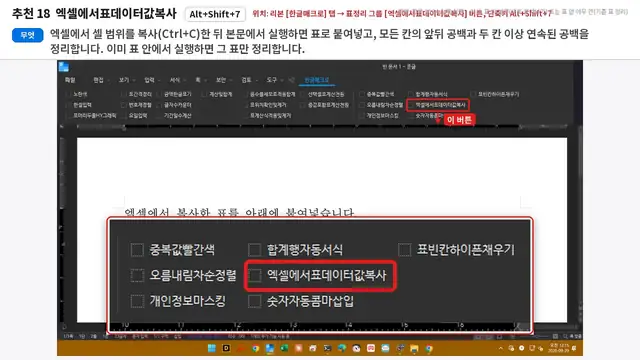Expand the arrow beside 검토 menu
This screenshot has width=640, height=360.
[256, 80]
